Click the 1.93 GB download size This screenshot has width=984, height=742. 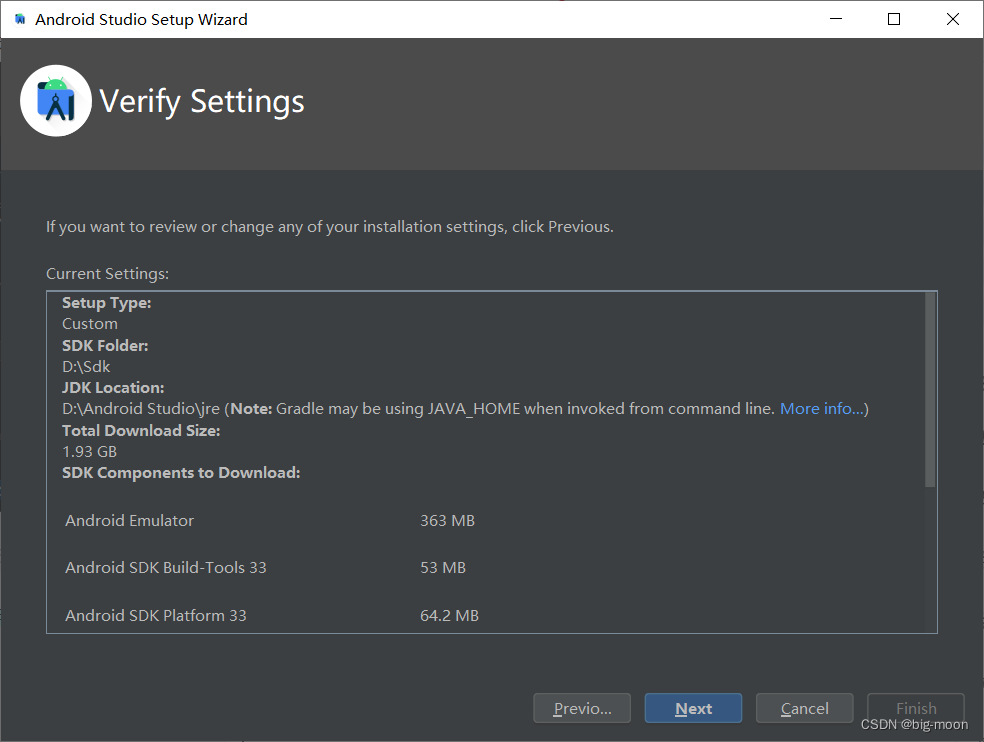tap(90, 451)
